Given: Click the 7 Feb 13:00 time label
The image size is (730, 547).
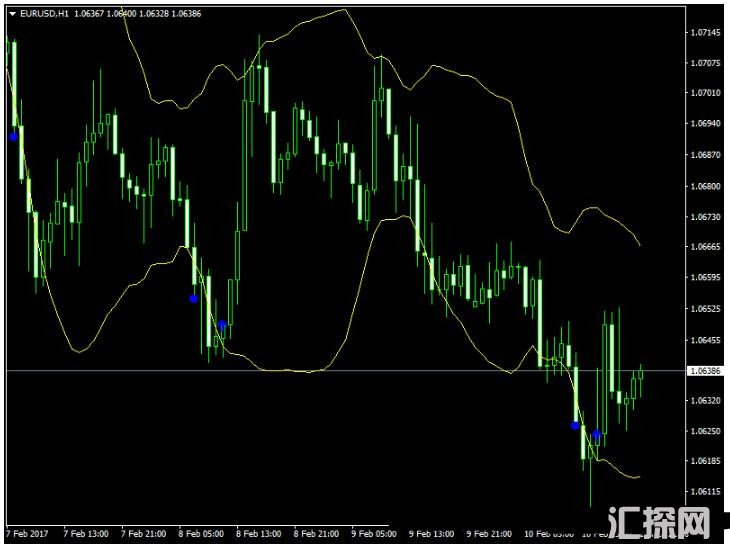Looking at the screenshot, I should click(86, 533).
